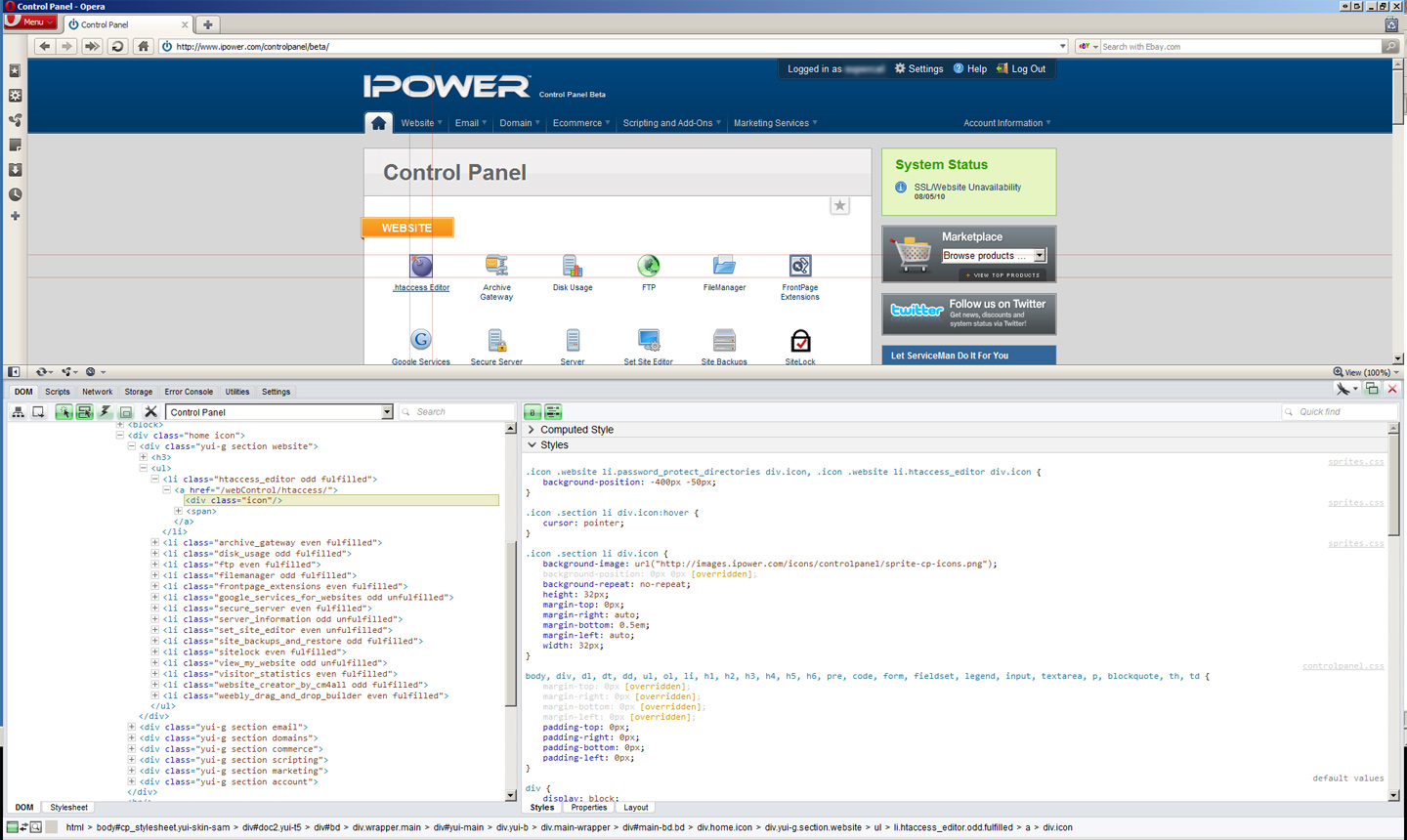The image size is (1407, 840).
Task: Switch to the Storage tab
Action: (138, 392)
